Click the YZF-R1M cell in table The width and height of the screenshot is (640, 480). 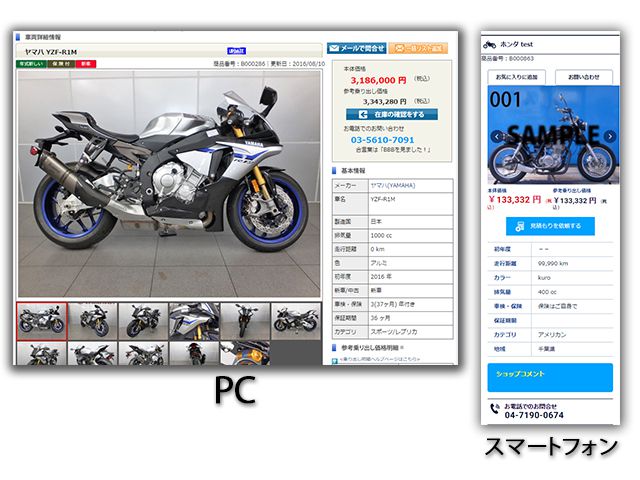[411, 204]
